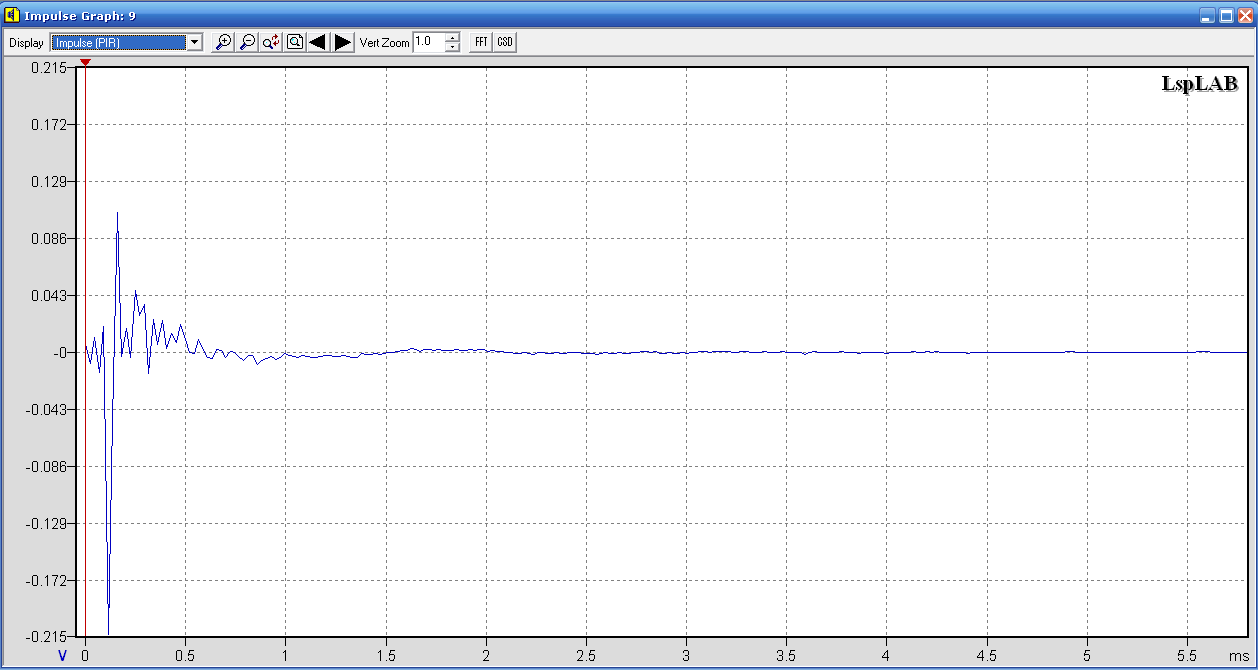Click the Impulse Graph window icon in the title bar
This screenshot has width=1258, height=670.
tap(12, 15)
